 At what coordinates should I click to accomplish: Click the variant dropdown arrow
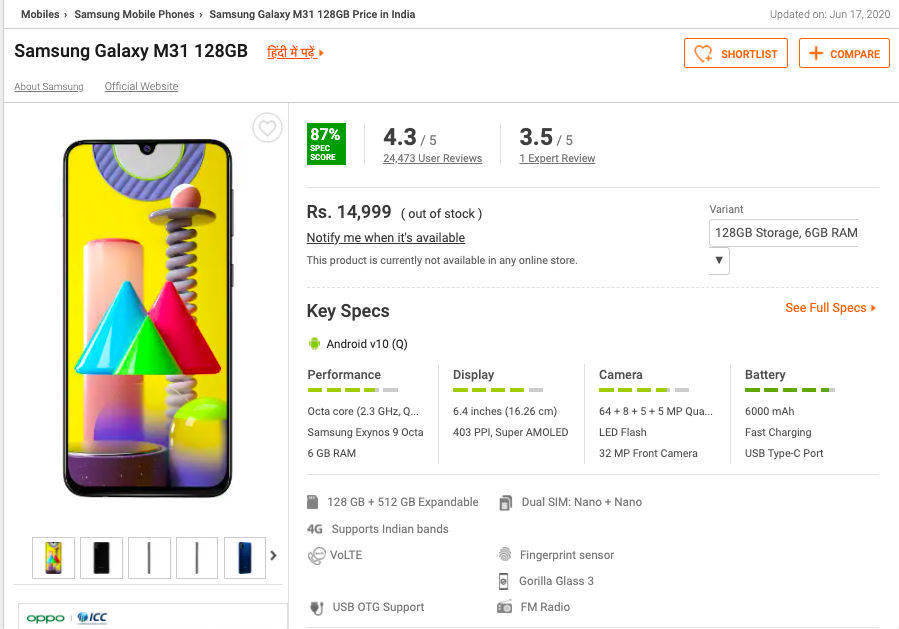(719, 261)
